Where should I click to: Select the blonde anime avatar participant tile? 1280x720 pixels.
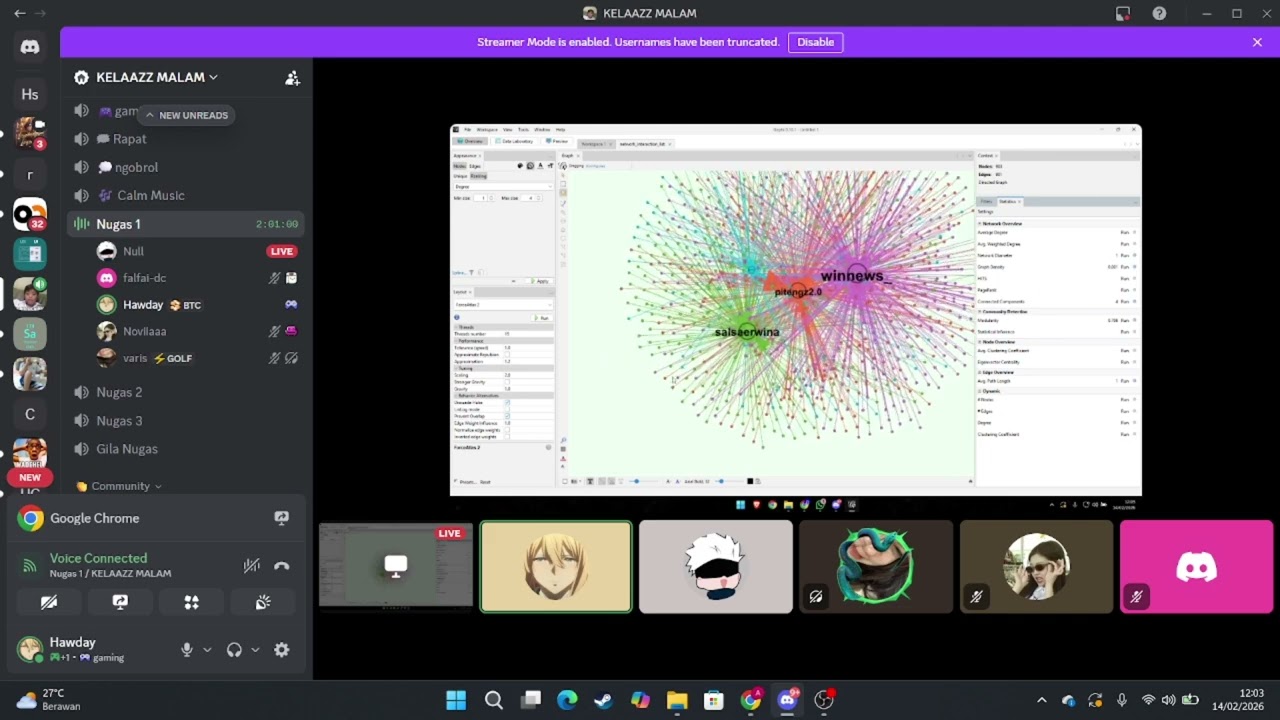pos(556,567)
